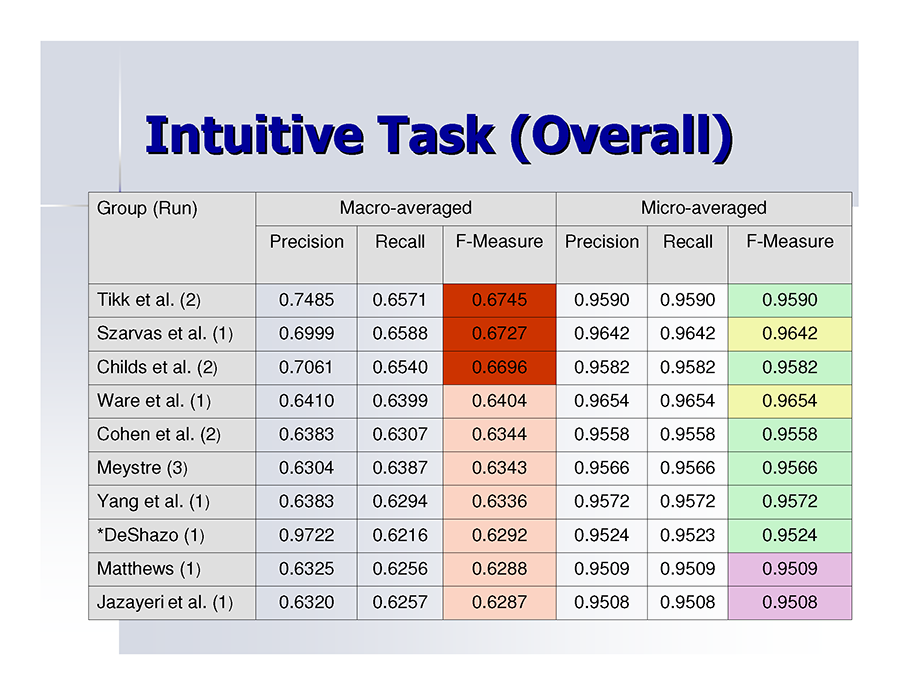This screenshot has height=695, width=900.
Task: Click the "Micro-averaged" column group header
Action: point(704,208)
